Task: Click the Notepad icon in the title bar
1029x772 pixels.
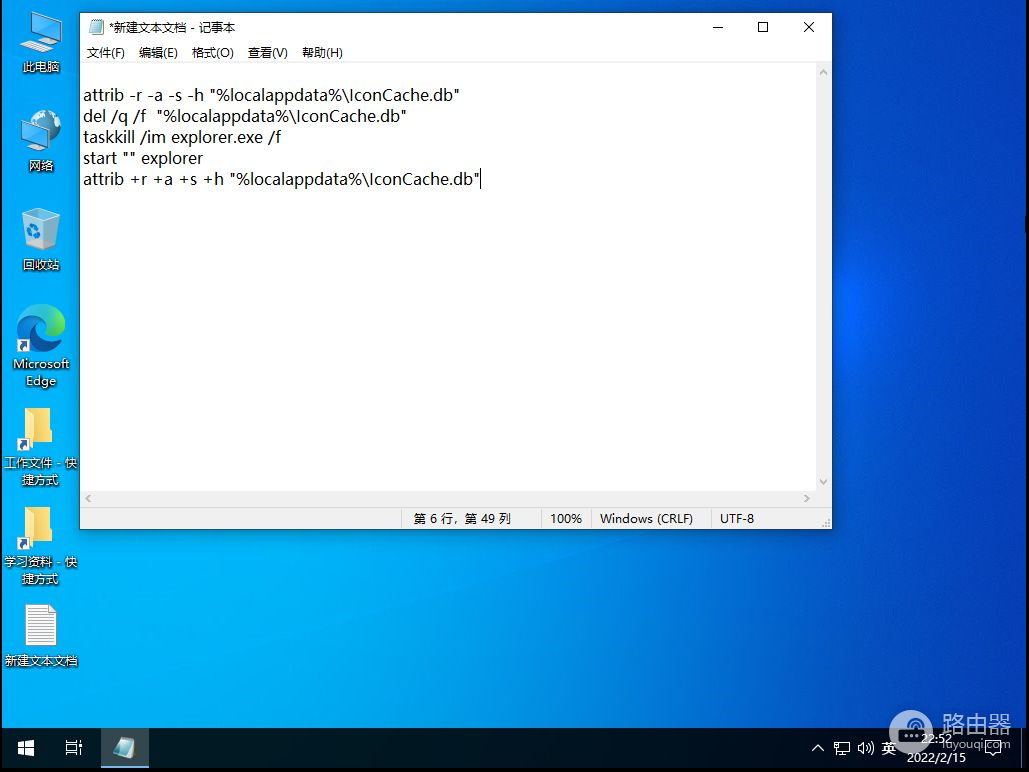Action: (x=96, y=27)
